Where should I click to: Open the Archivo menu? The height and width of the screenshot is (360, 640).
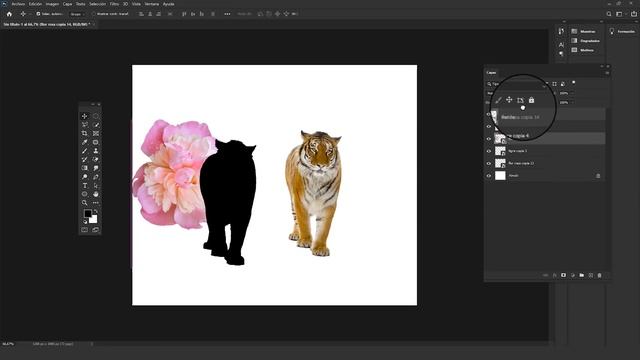coord(18,4)
